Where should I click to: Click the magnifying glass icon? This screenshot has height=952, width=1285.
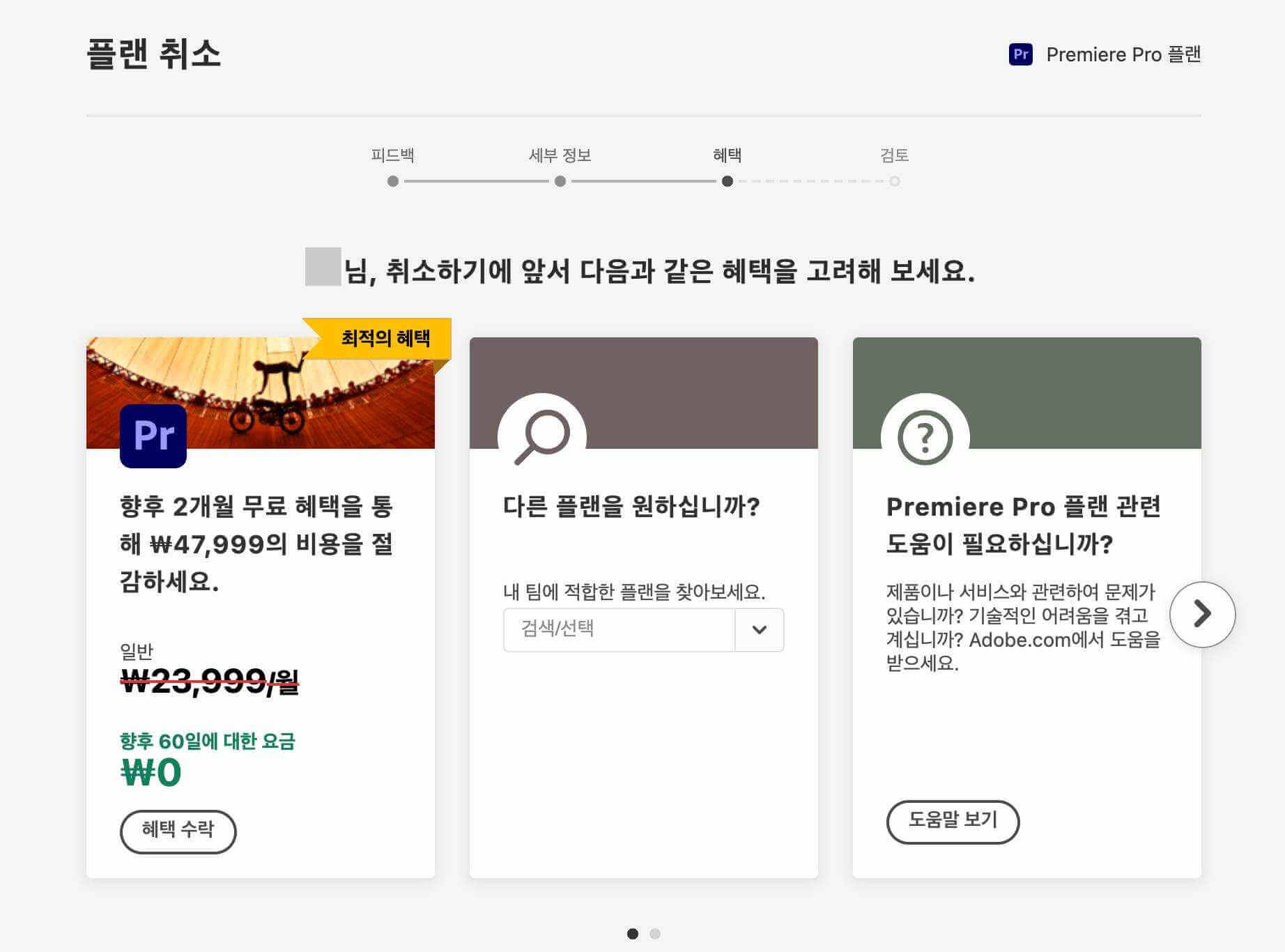(541, 438)
